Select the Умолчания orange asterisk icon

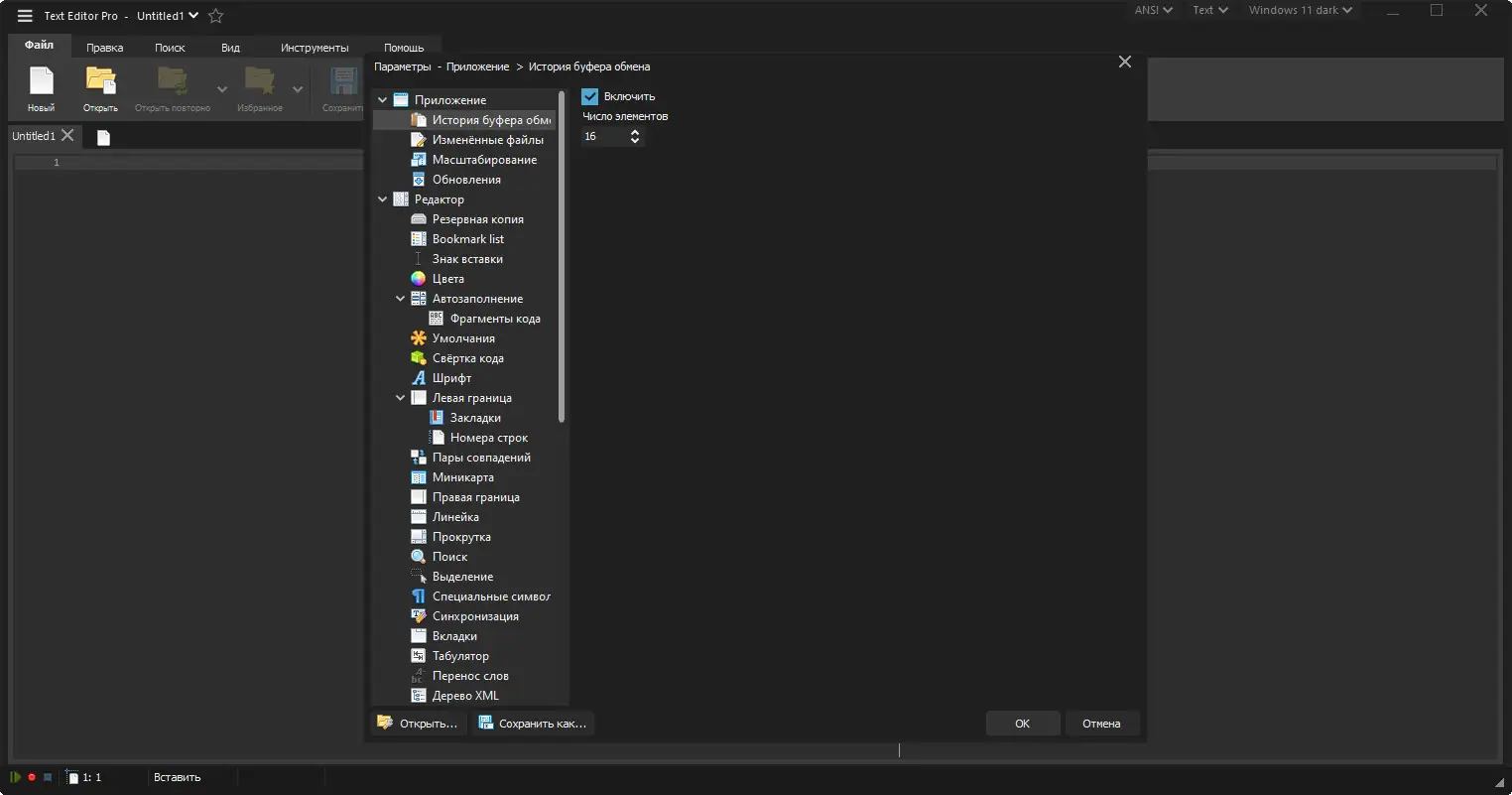click(419, 338)
